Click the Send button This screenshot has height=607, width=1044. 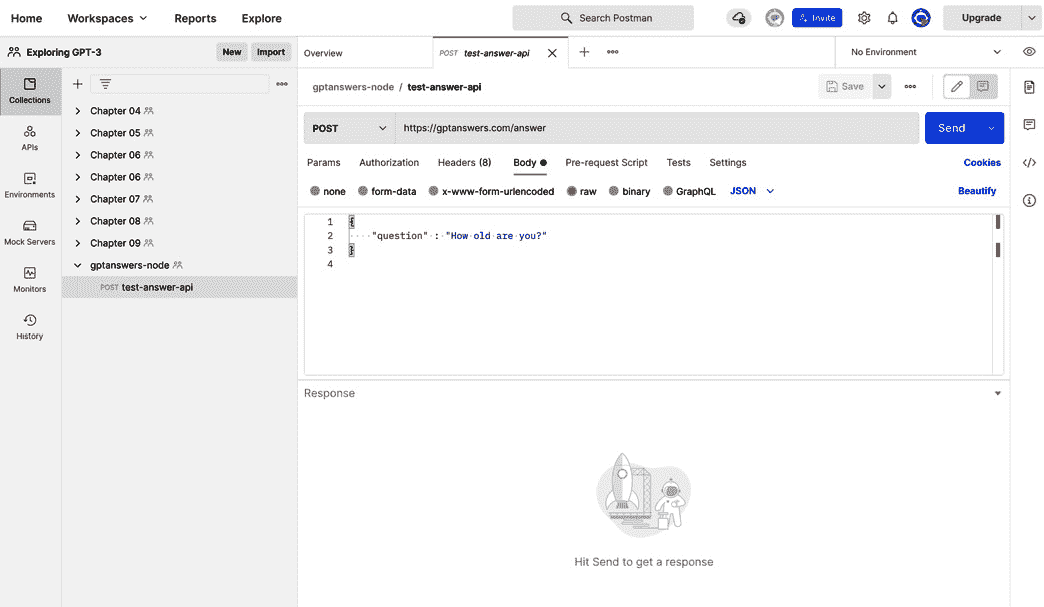(951, 127)
